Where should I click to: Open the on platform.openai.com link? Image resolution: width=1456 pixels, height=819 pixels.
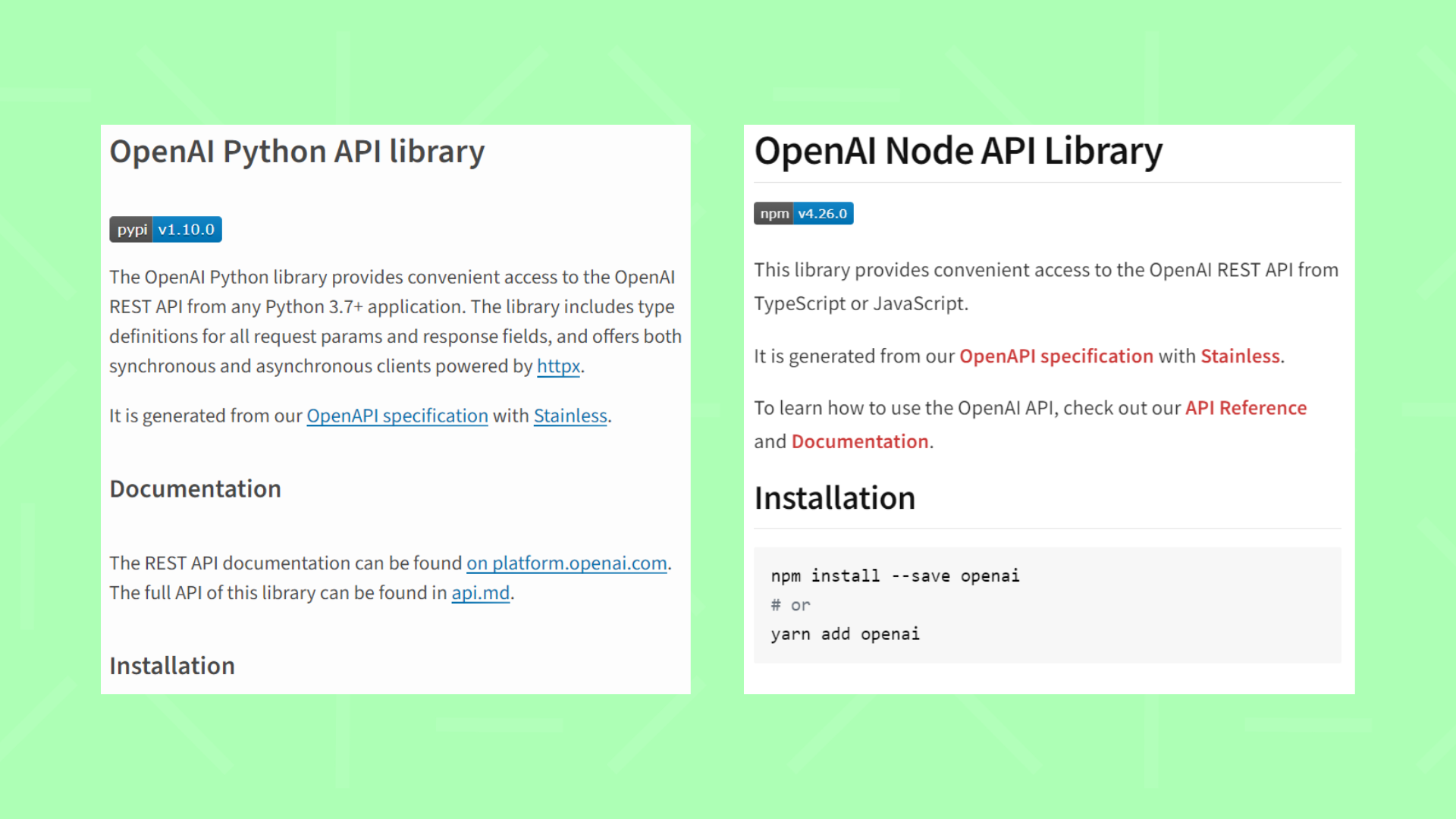point(566,563)
